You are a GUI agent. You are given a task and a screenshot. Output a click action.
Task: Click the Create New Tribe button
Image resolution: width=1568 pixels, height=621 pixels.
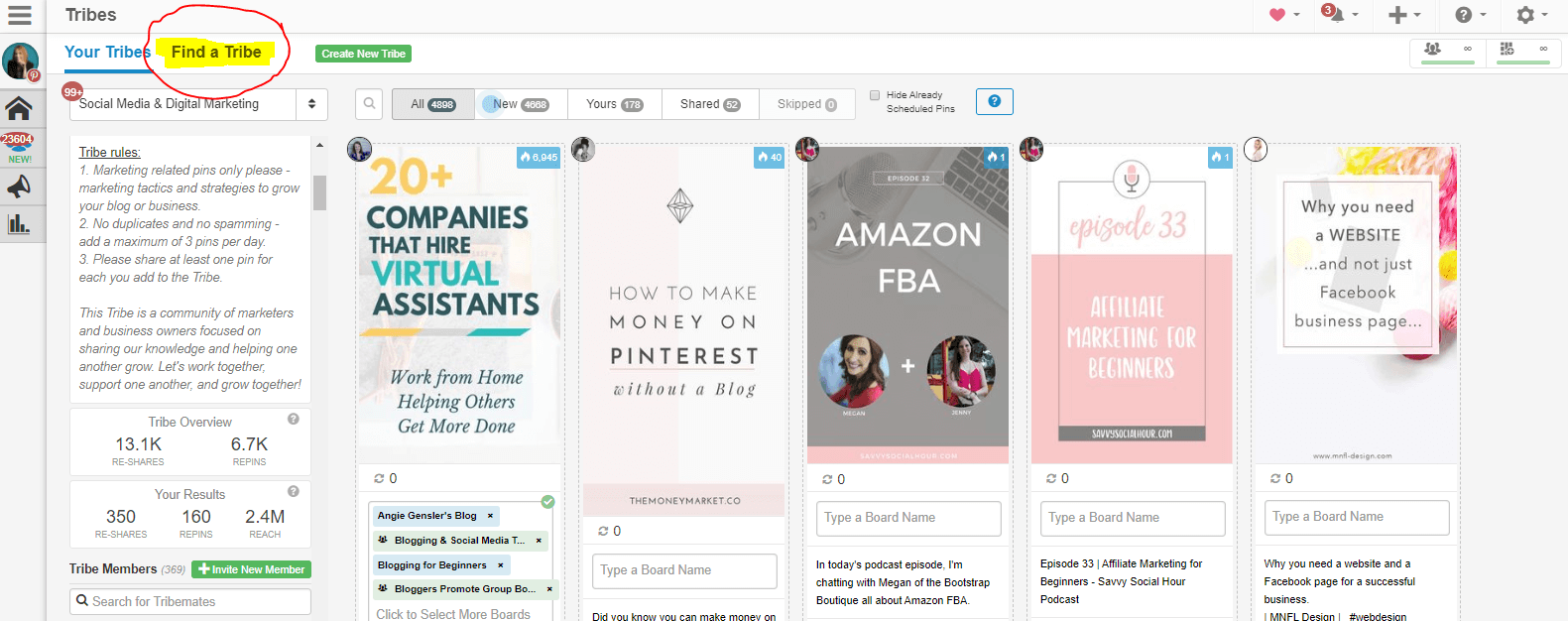point(363,54)
